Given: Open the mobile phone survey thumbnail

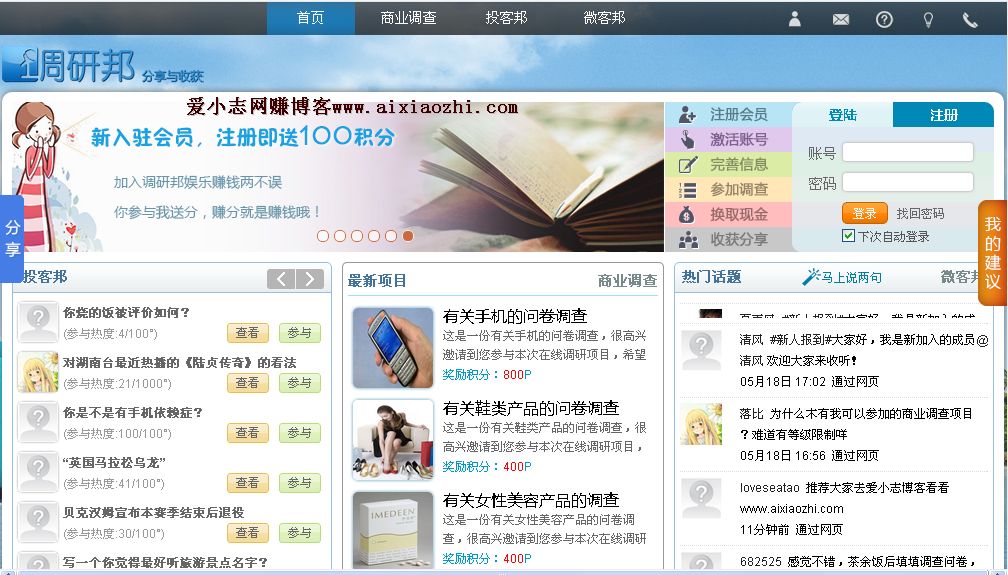Looking at the screenshot, I should 392,347.
